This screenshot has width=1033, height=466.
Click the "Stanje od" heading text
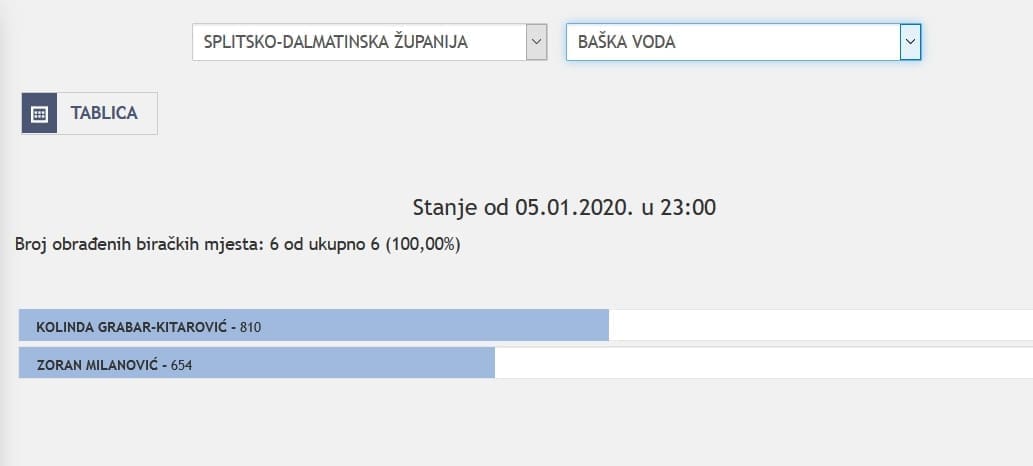pos(460,208)
